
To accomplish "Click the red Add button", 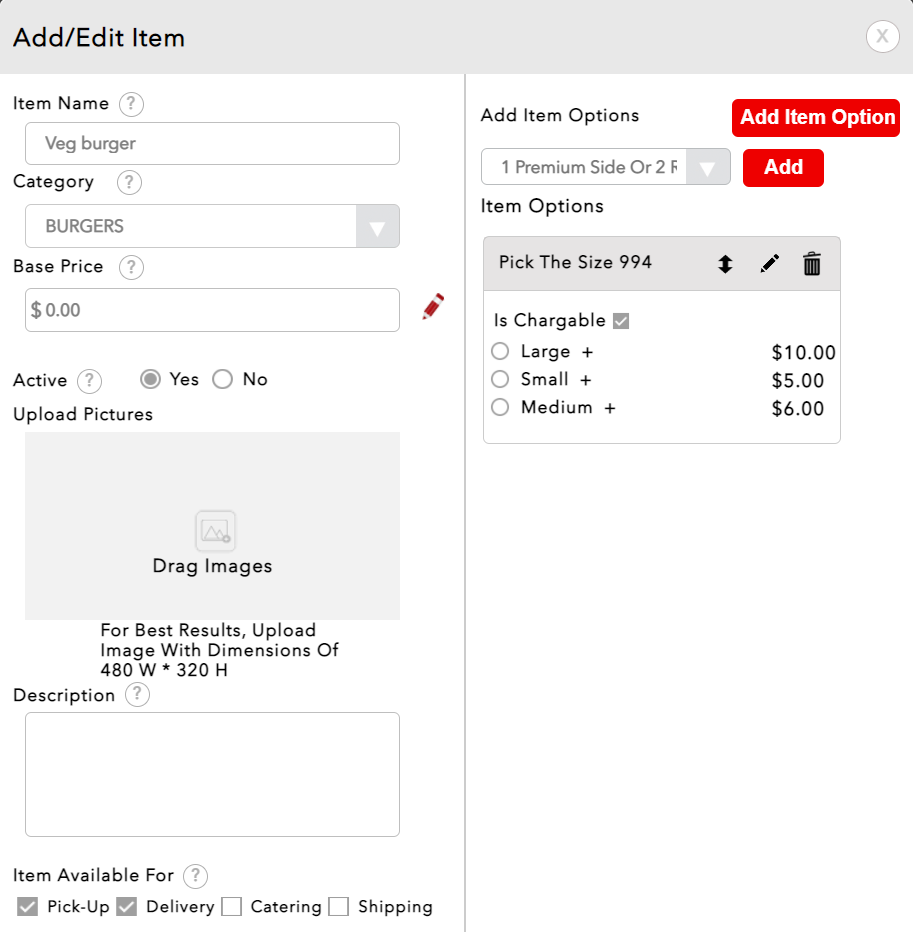I will click(783, 168).
